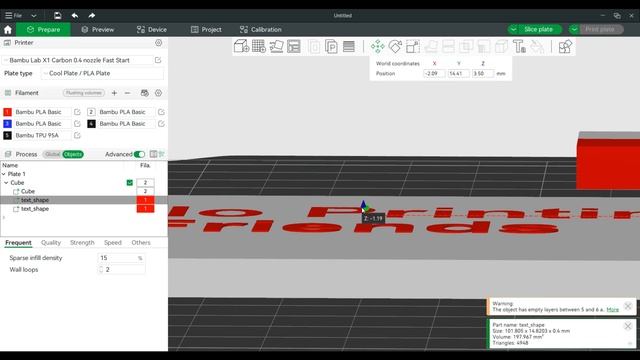Edit filament 4 Bambu PLA Basic preset

161,124
